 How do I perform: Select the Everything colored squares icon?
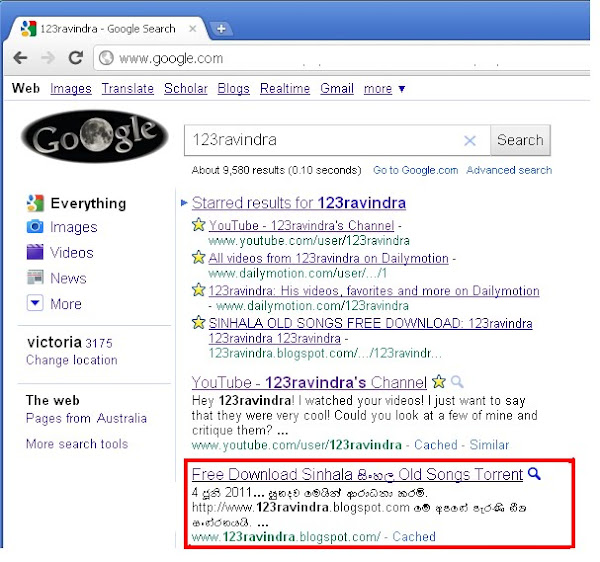point(35,203)
